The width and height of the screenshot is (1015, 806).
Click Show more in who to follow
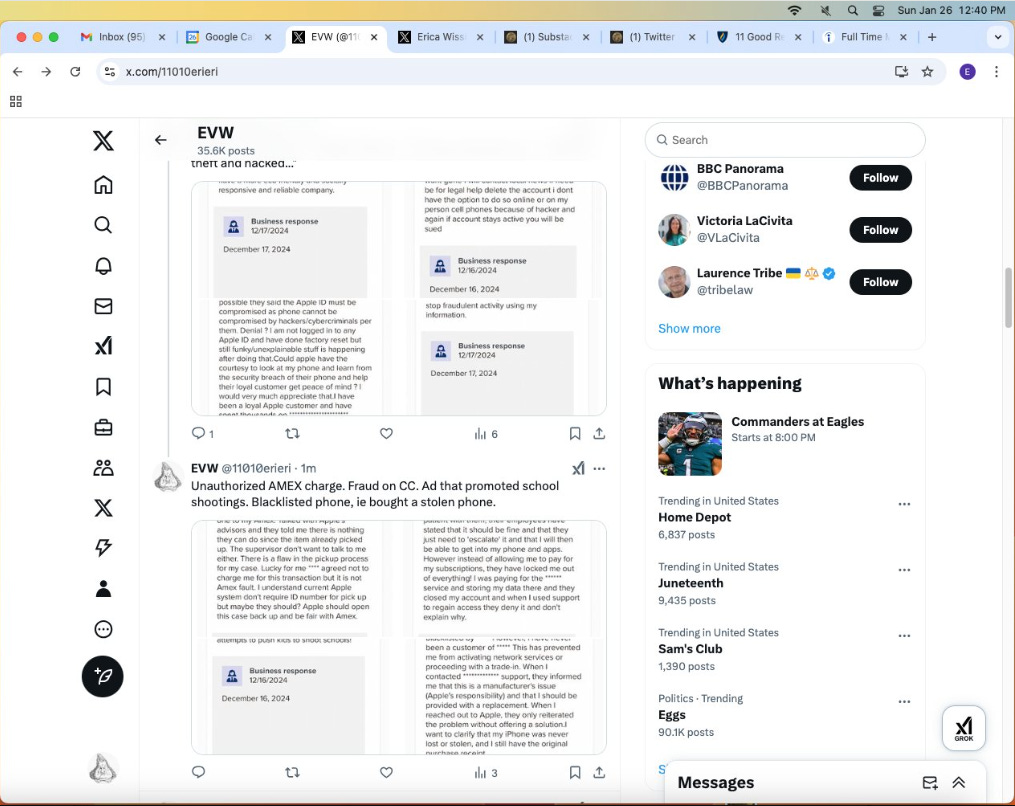pyautogui.click(x=689, y=328)
